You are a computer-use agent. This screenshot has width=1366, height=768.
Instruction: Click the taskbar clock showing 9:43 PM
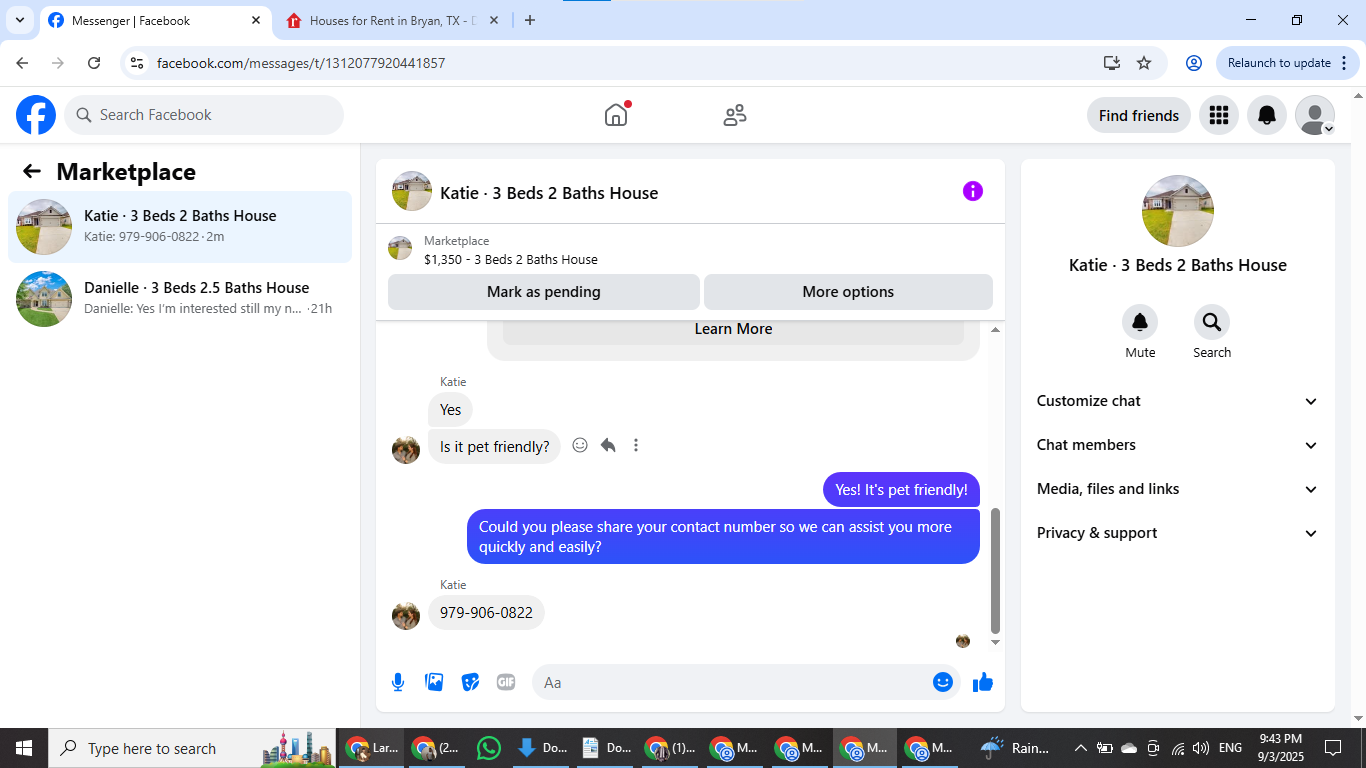click(1280, 748)
